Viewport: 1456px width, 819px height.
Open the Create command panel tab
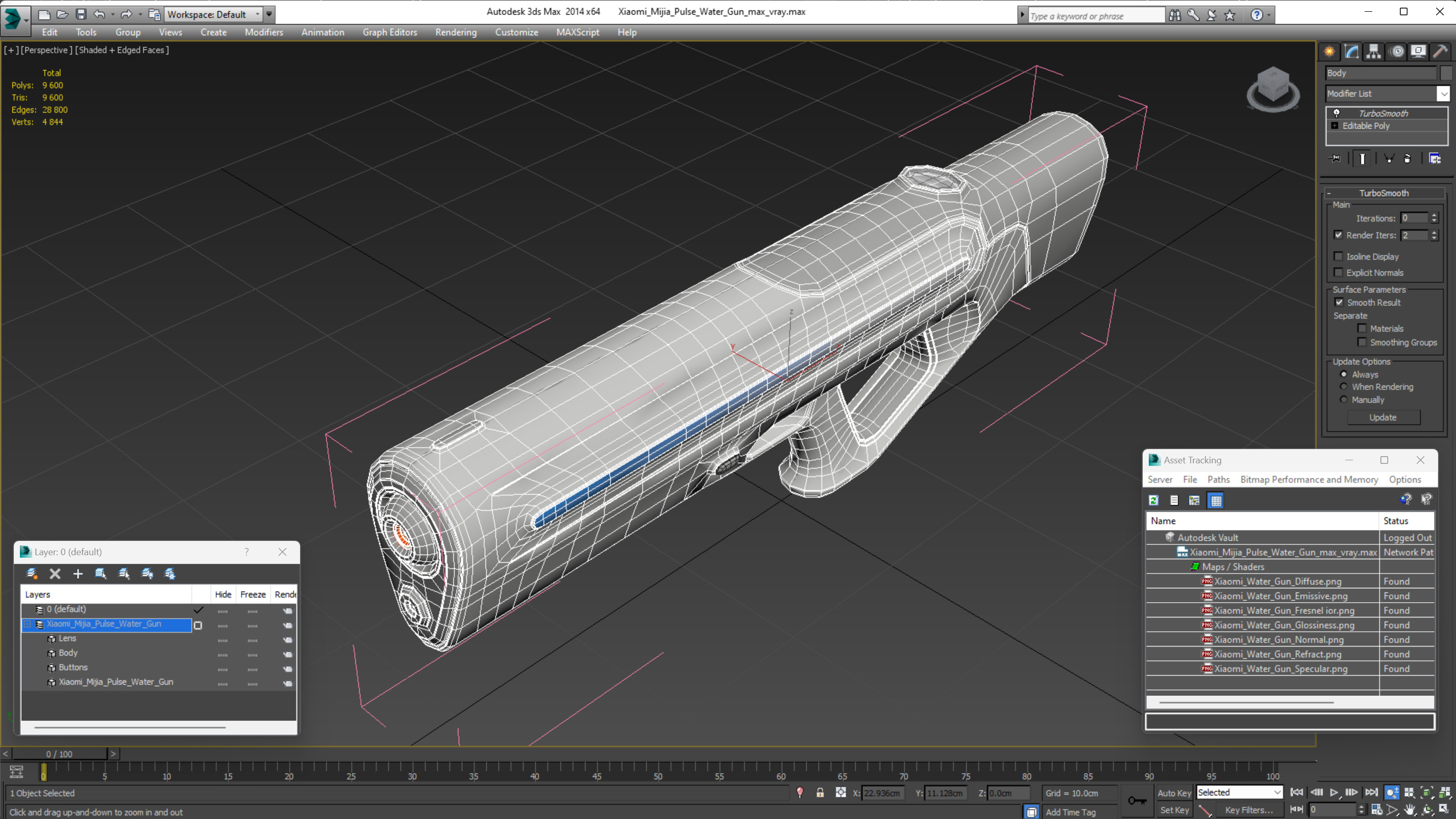point(1329,52)
